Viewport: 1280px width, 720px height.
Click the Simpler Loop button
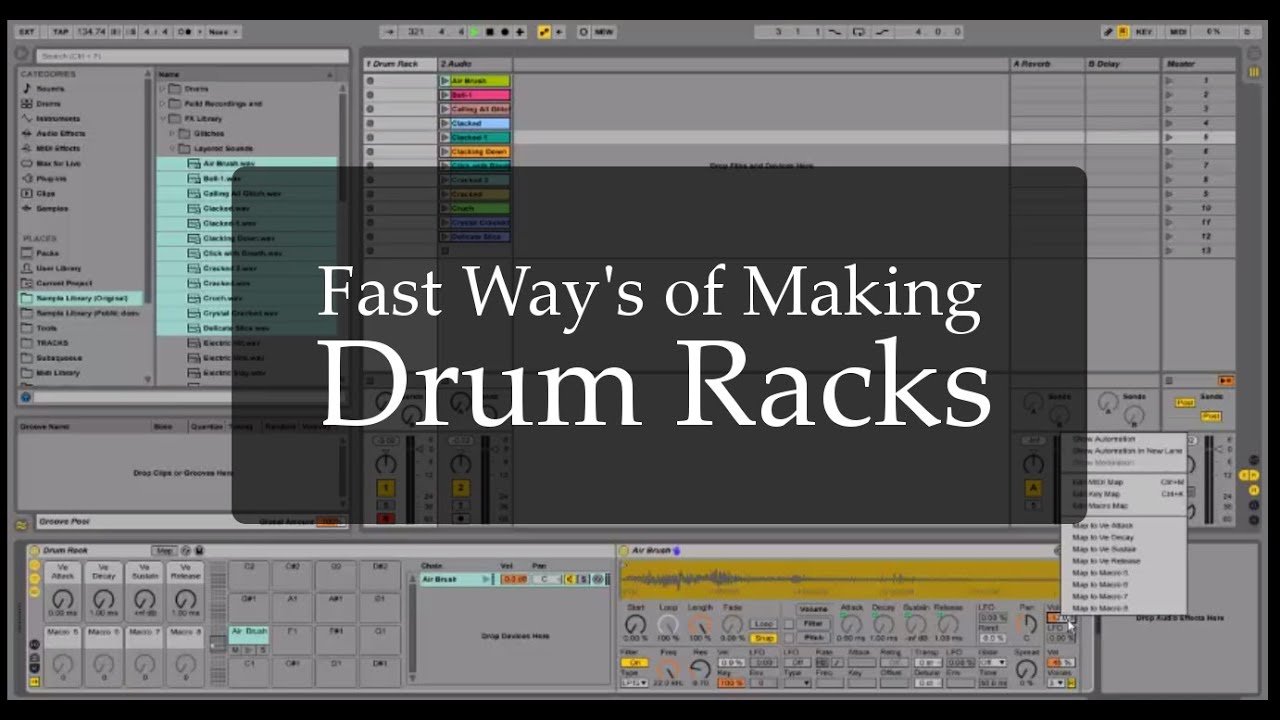764,624
